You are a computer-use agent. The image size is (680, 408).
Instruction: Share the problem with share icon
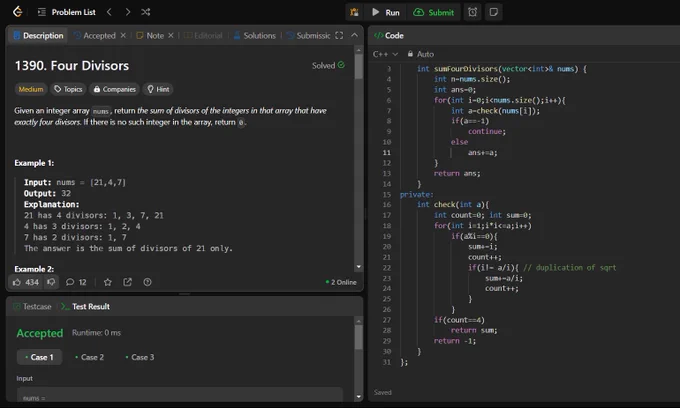tap(128, 282)
